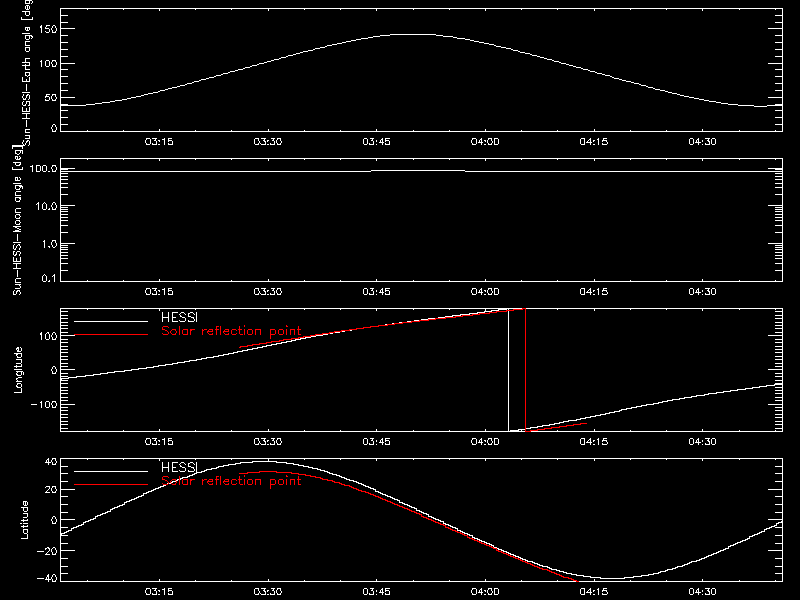
Task: Select Solar reflection point label in Longitude plot
Action: click(x=231, y=331)
